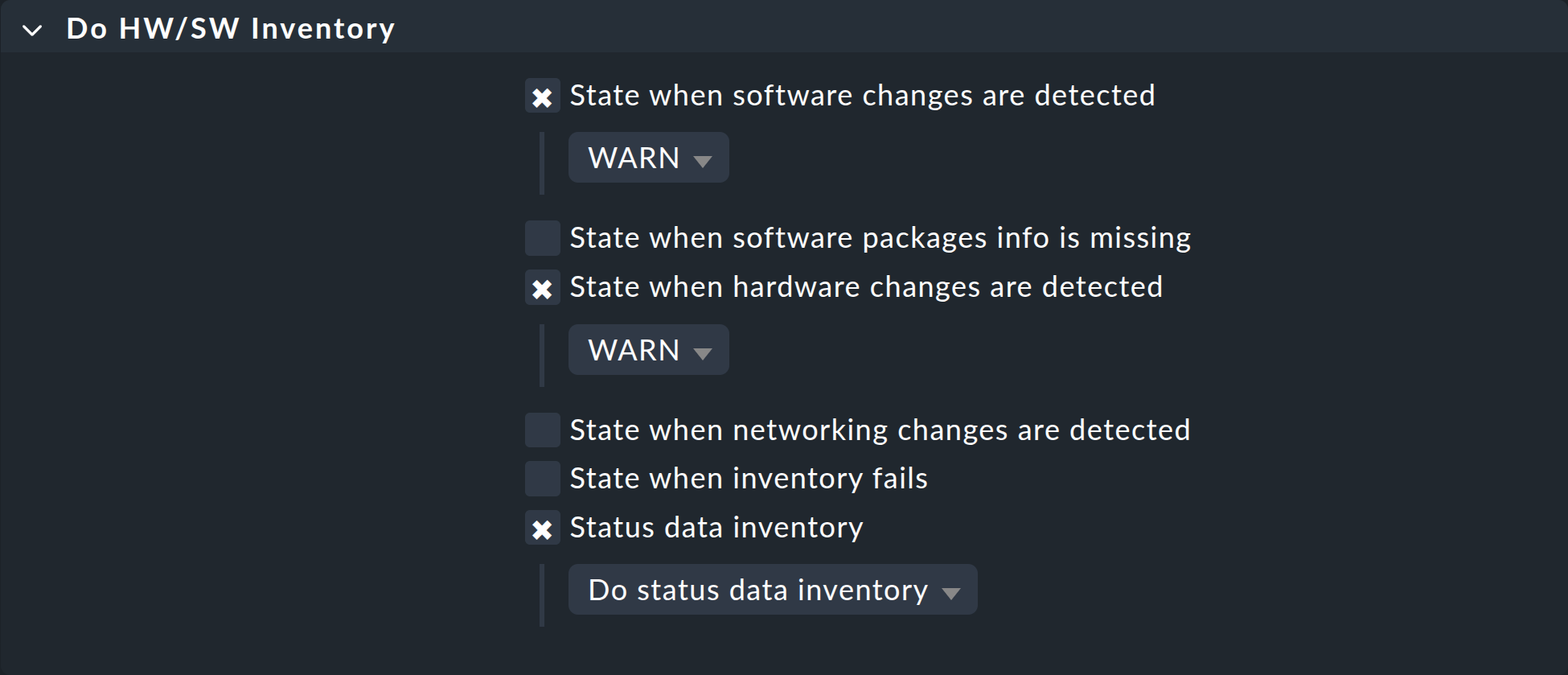Click the chevron icon beside the section title

32,28
